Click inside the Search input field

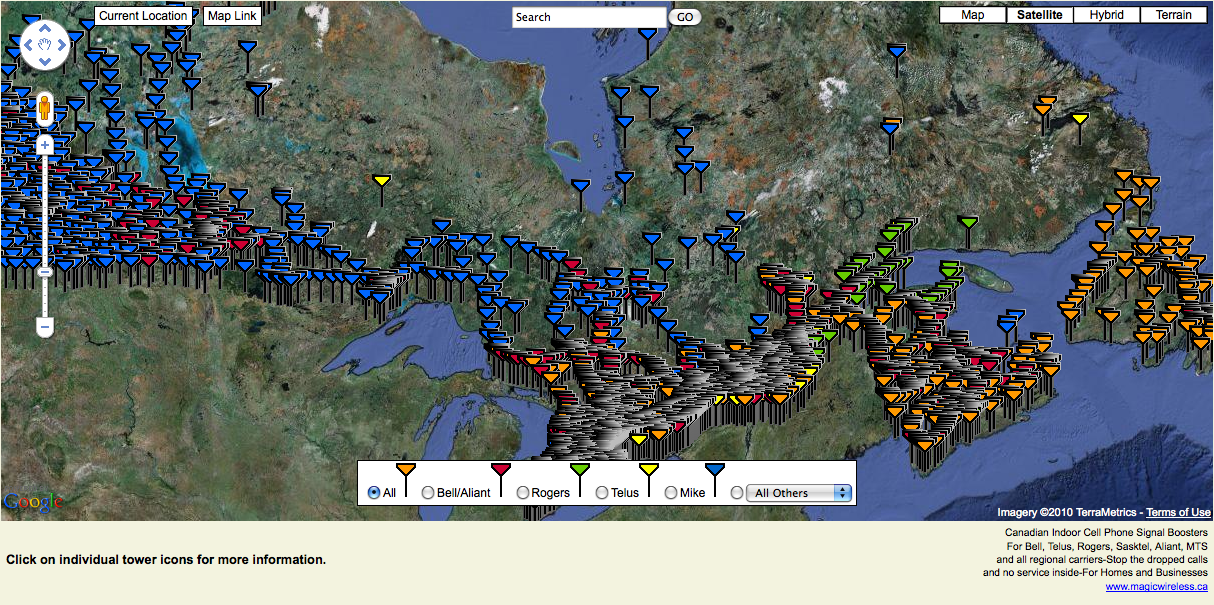point(589,17)
